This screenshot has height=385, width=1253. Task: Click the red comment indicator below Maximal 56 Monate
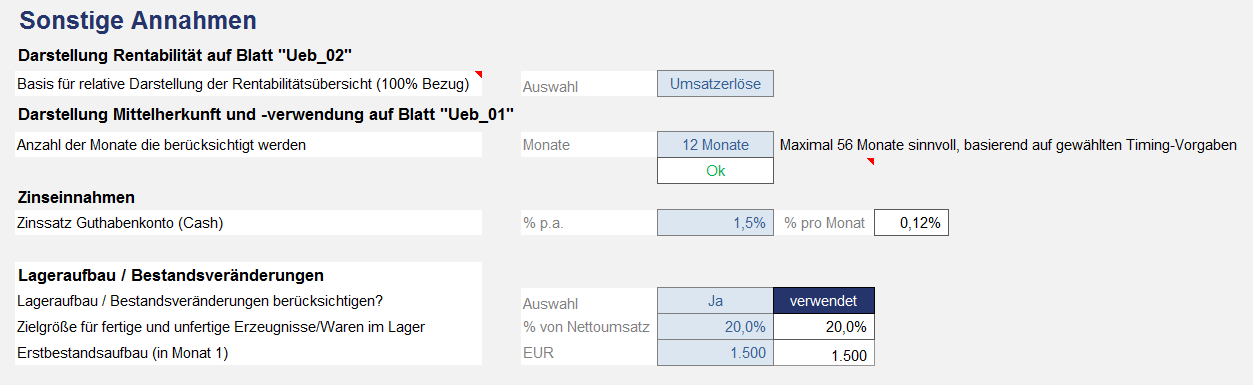pos(870,161)
